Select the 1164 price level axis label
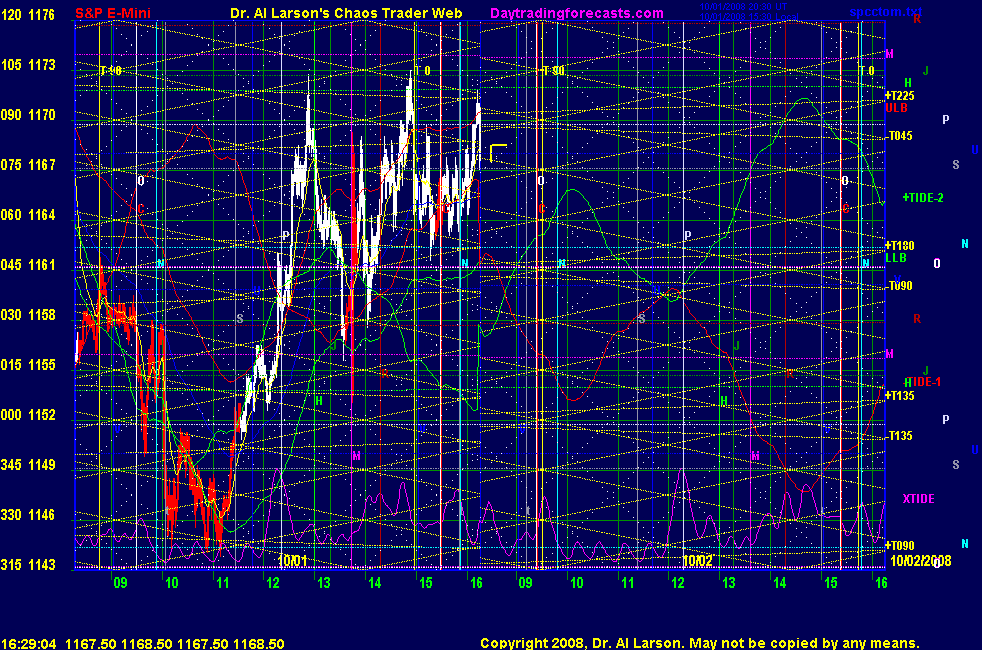 click(x=41, y=215)
